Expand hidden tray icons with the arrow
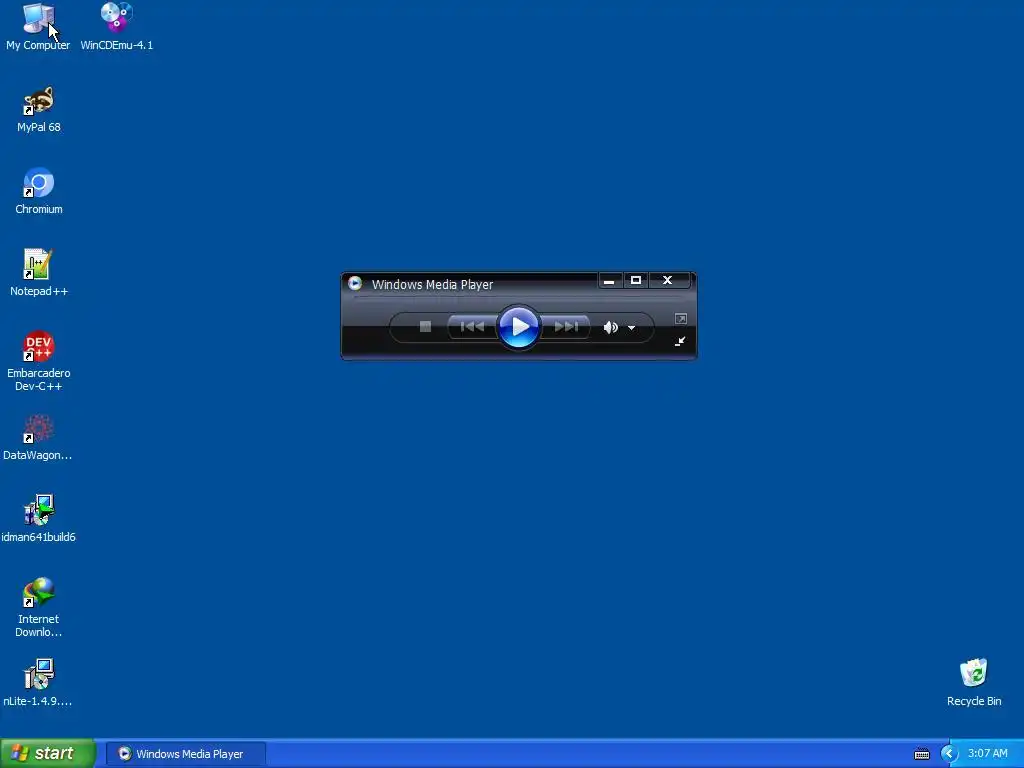1024x768 pixels. (x=948, y=754)
